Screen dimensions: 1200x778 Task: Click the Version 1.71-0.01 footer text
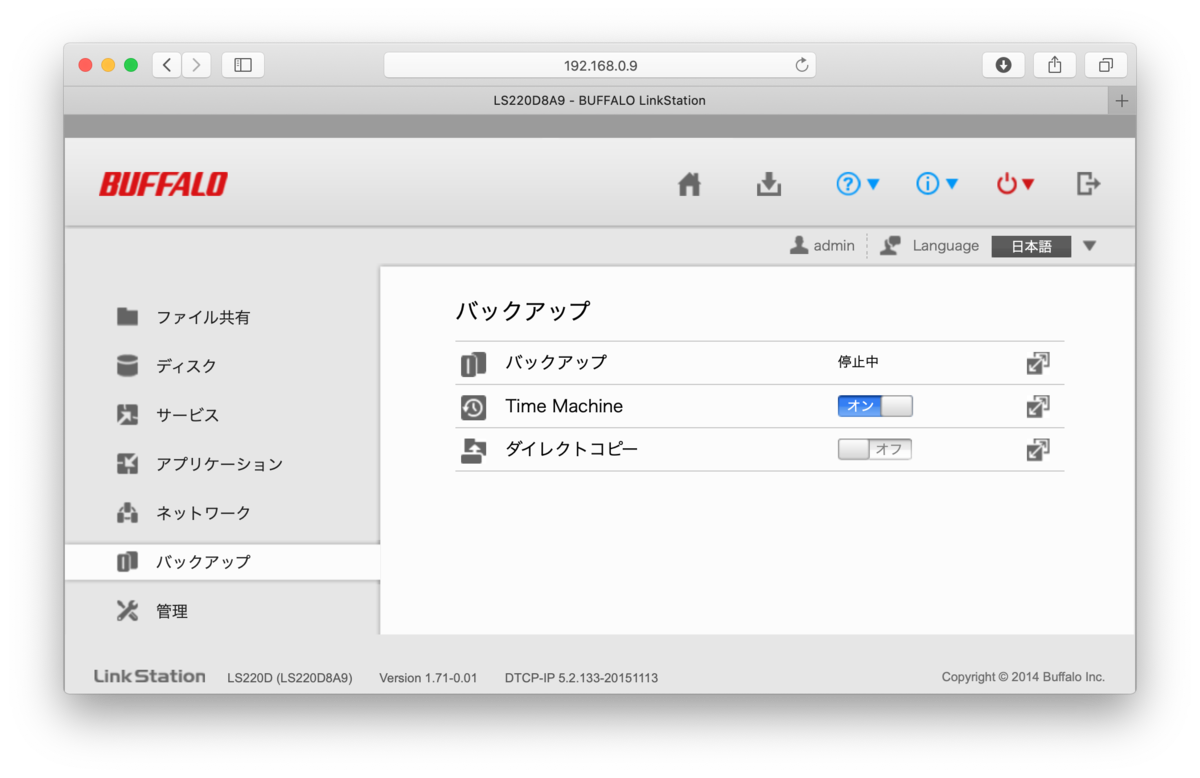[x=428, y=678]
